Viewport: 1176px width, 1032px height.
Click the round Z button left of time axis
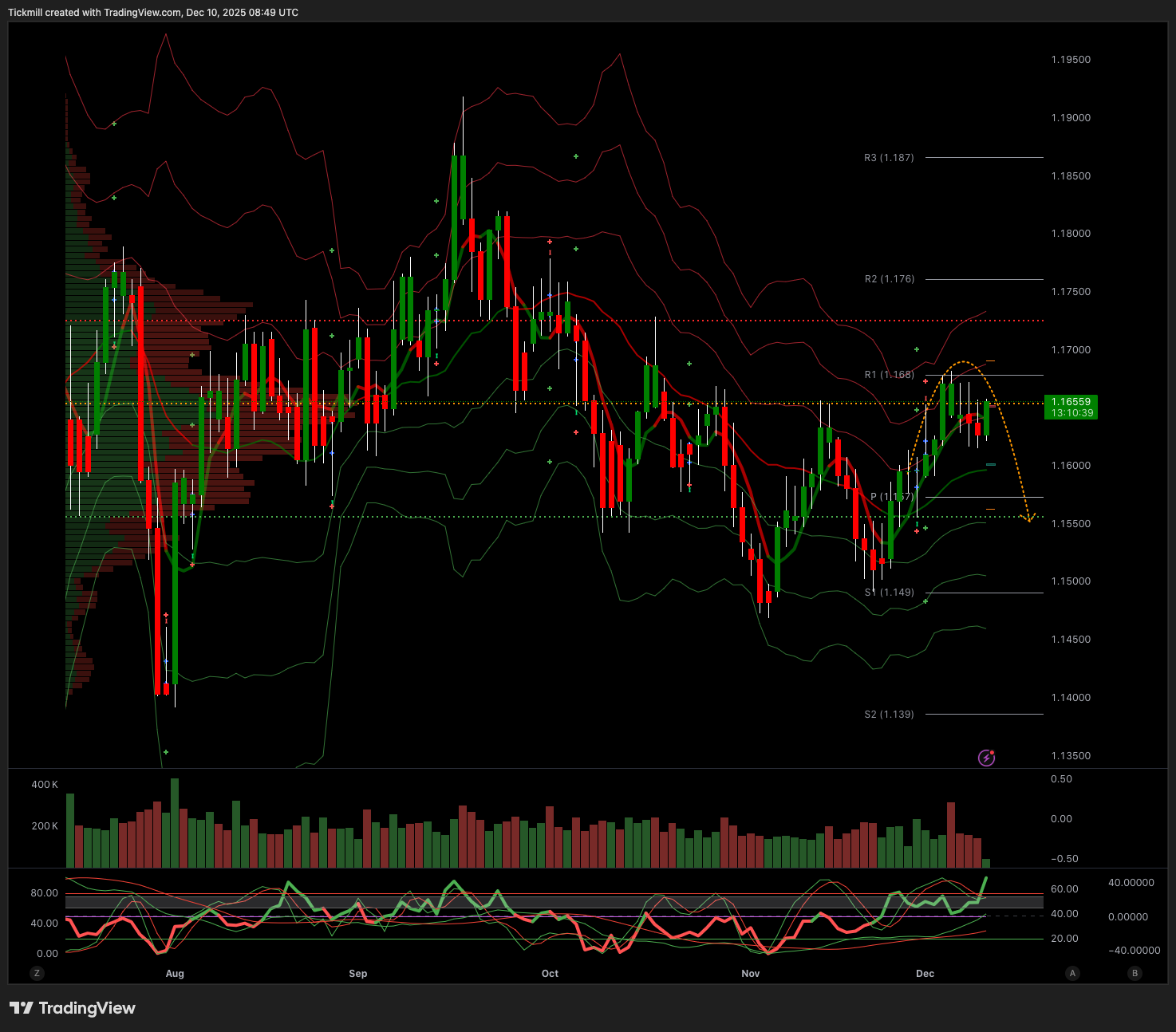click(36, 973)
